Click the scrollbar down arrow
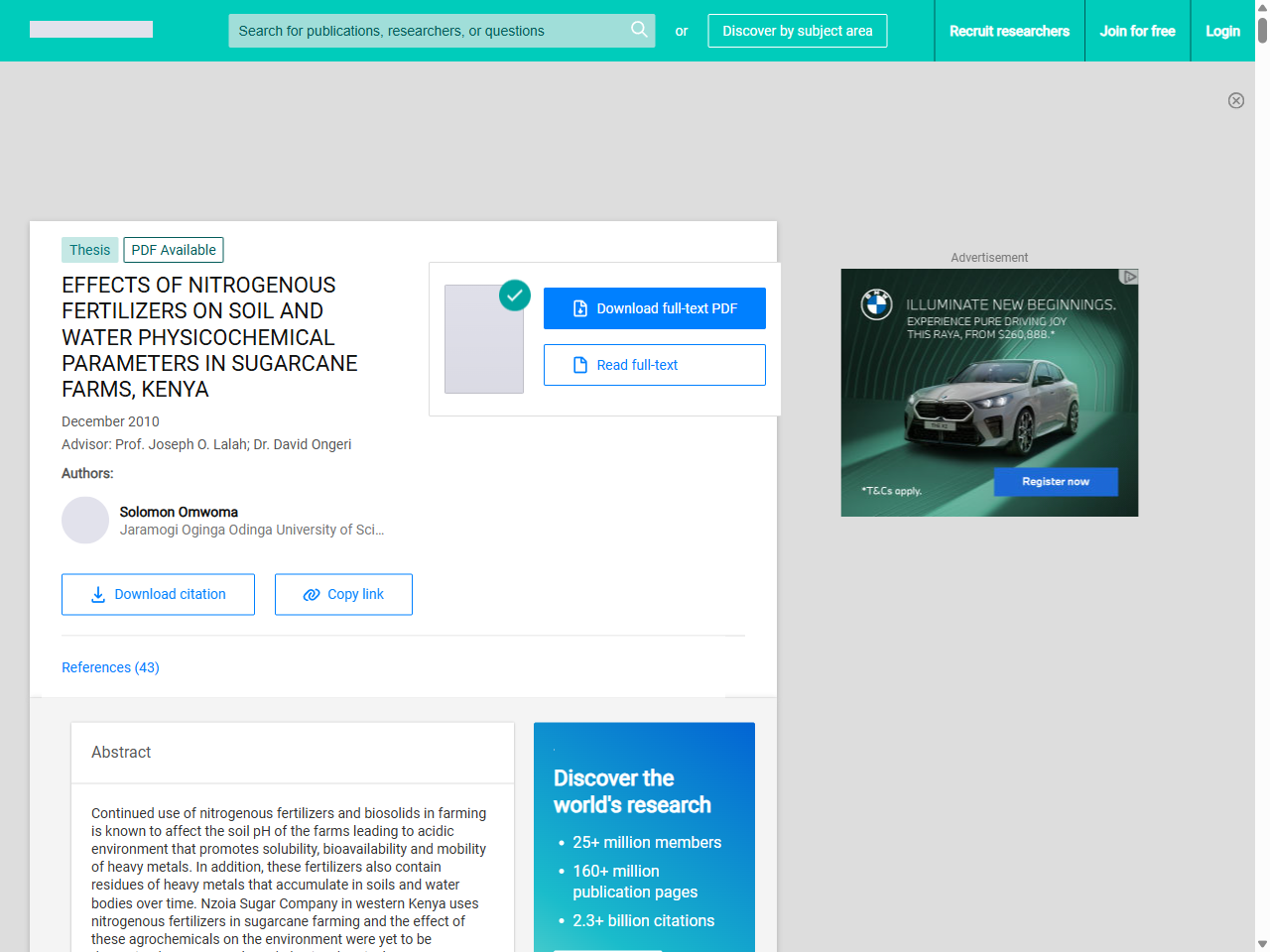1270x952 pixels. pos(1262,944)
